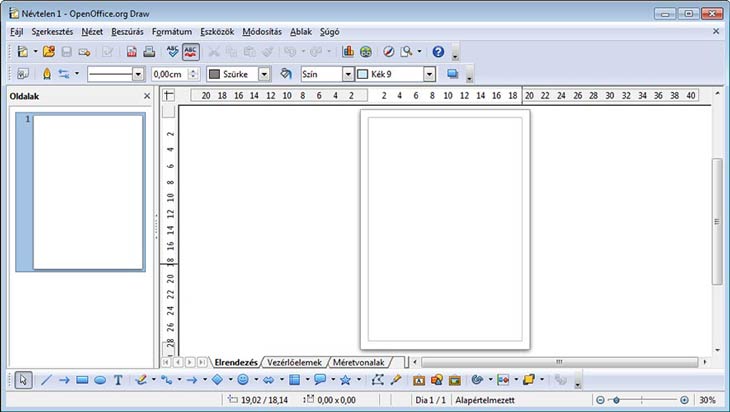Open the Beszúrás menu
This screenshot has width=730, height=412.
click(x=128, y=32)
